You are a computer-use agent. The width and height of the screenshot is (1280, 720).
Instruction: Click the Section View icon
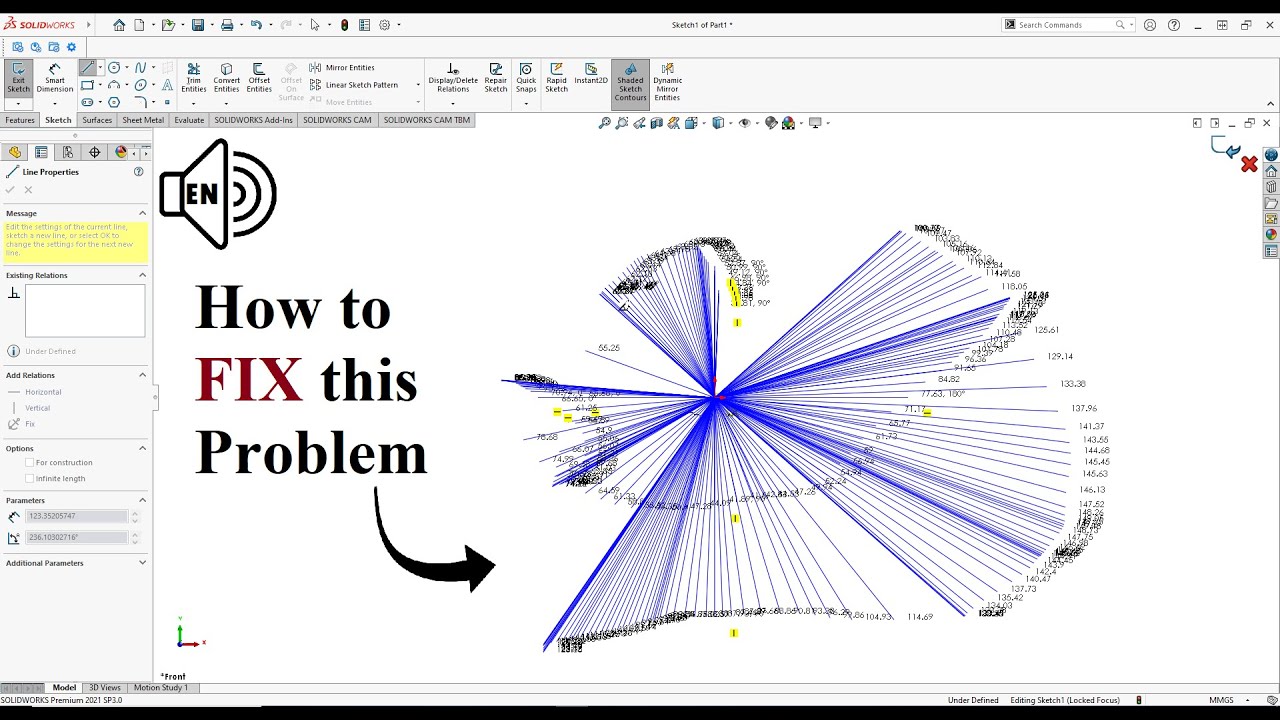(x=656, y=123)
